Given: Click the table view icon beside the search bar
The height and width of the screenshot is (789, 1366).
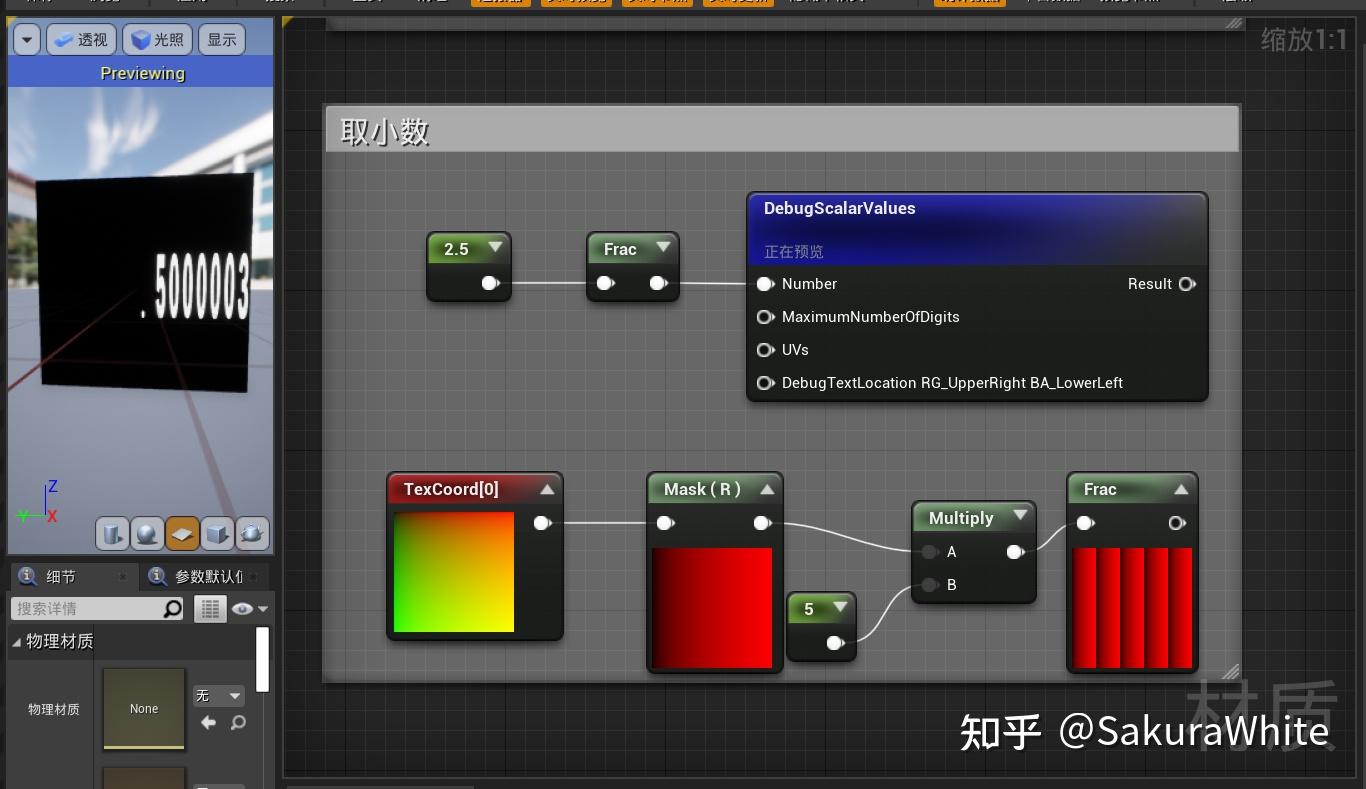Looking at the screenshot, I should pos(210,608).
